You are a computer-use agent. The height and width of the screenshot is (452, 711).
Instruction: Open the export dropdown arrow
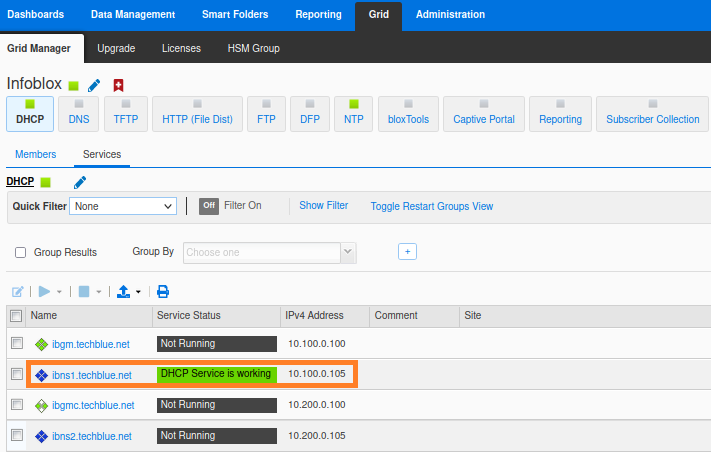[138, 292]
